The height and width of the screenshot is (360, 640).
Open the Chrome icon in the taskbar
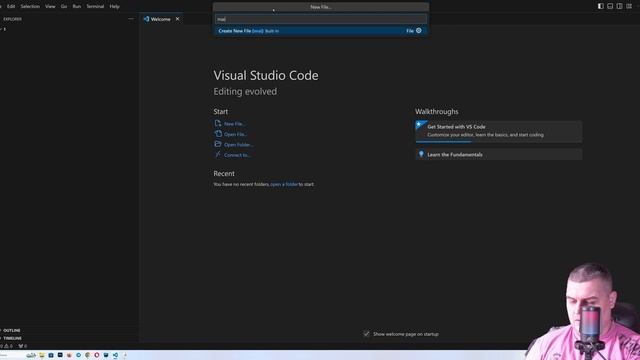pyautogui.click(x=87, y=355)
